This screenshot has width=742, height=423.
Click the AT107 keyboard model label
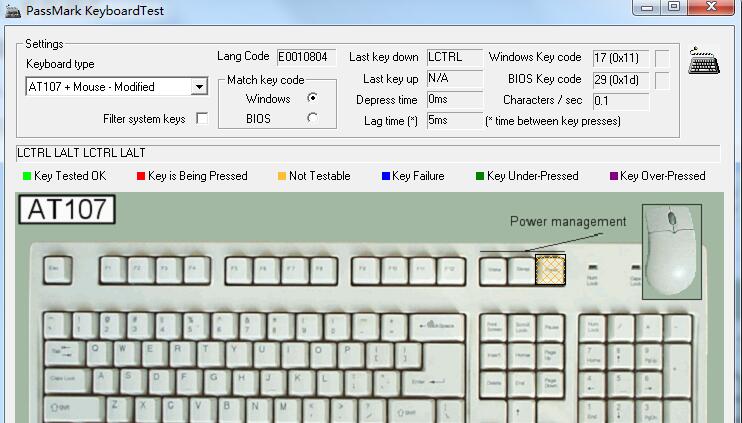click(x=67, y=210)
